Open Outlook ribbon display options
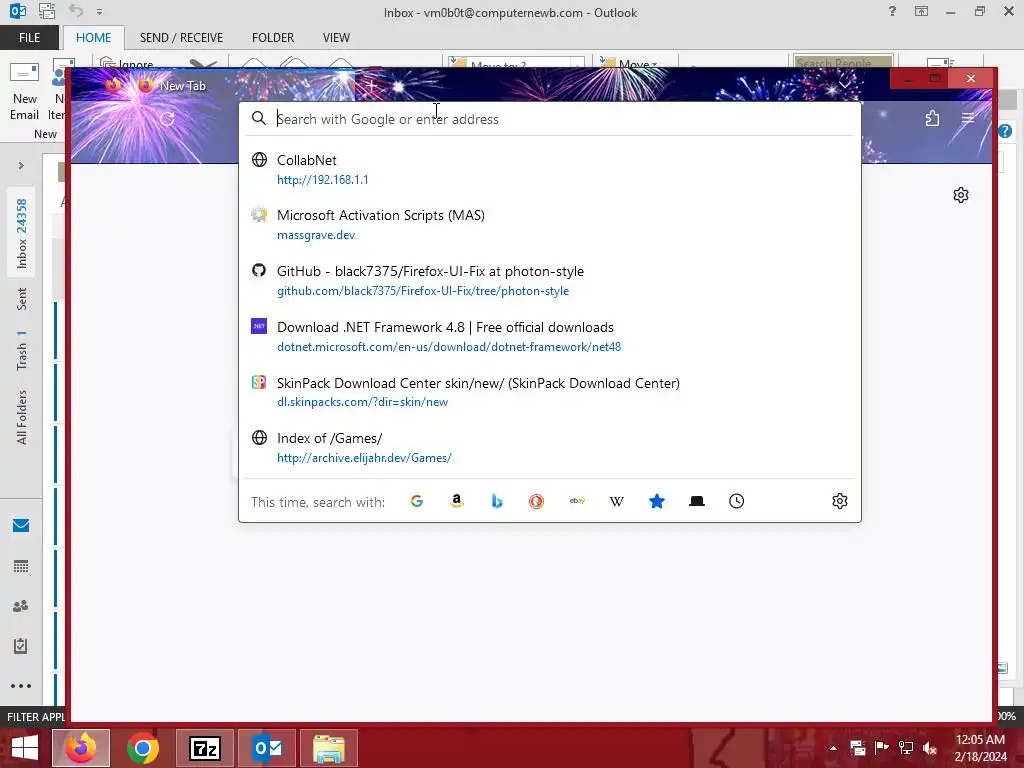Screen dimensions: 1024x768 [921, 11]
